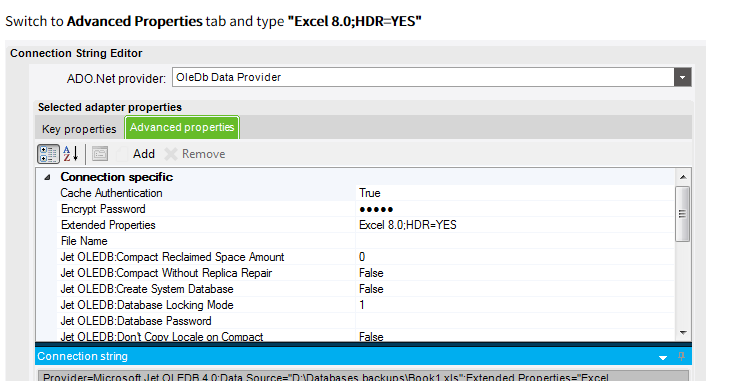Screen dimensions: 730x381
Task: Toggle Jet OLEDB:Create System Database value
Action: pos(515,289)
